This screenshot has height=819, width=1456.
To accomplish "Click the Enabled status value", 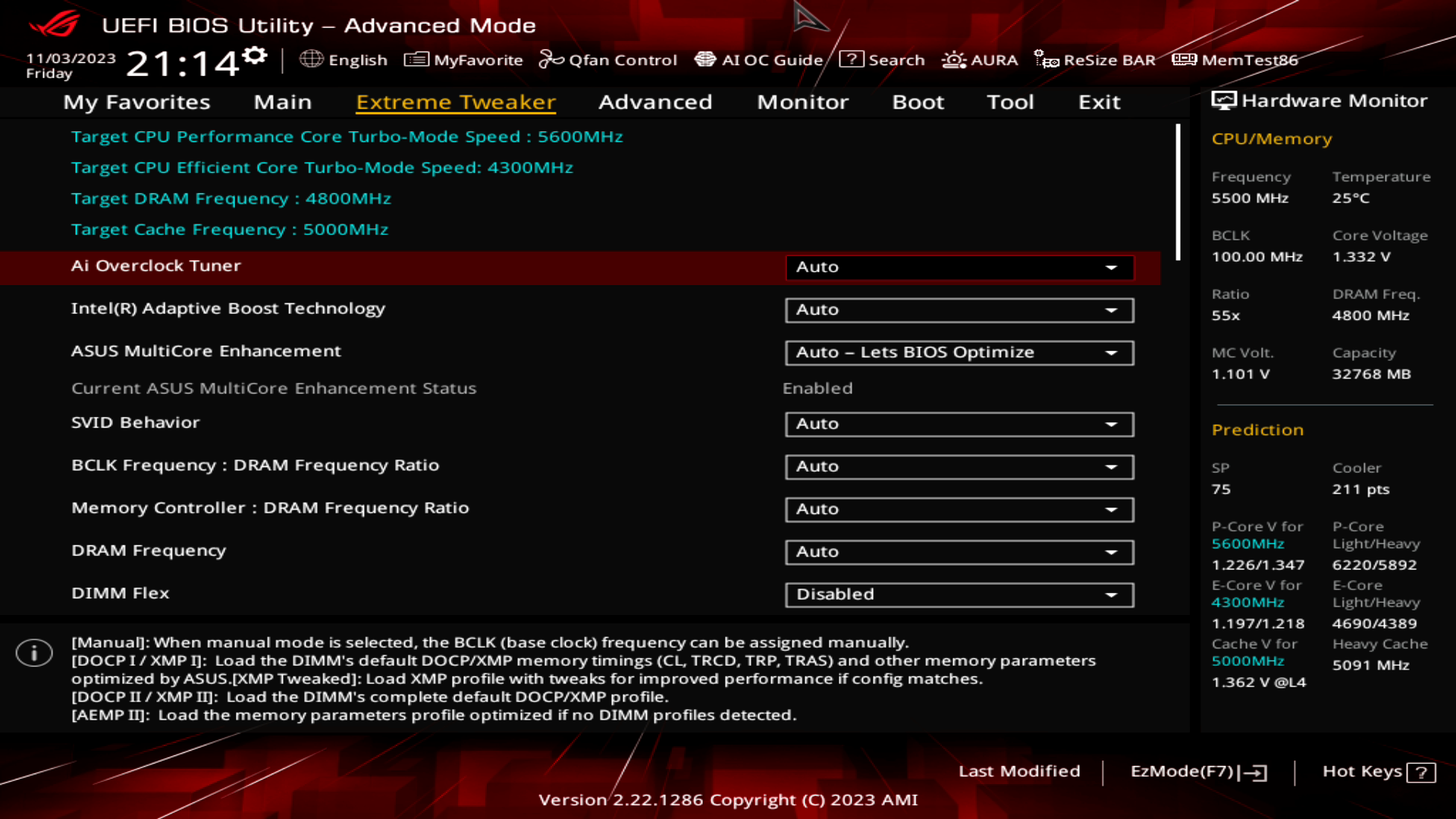I will (x=817, y=388).
